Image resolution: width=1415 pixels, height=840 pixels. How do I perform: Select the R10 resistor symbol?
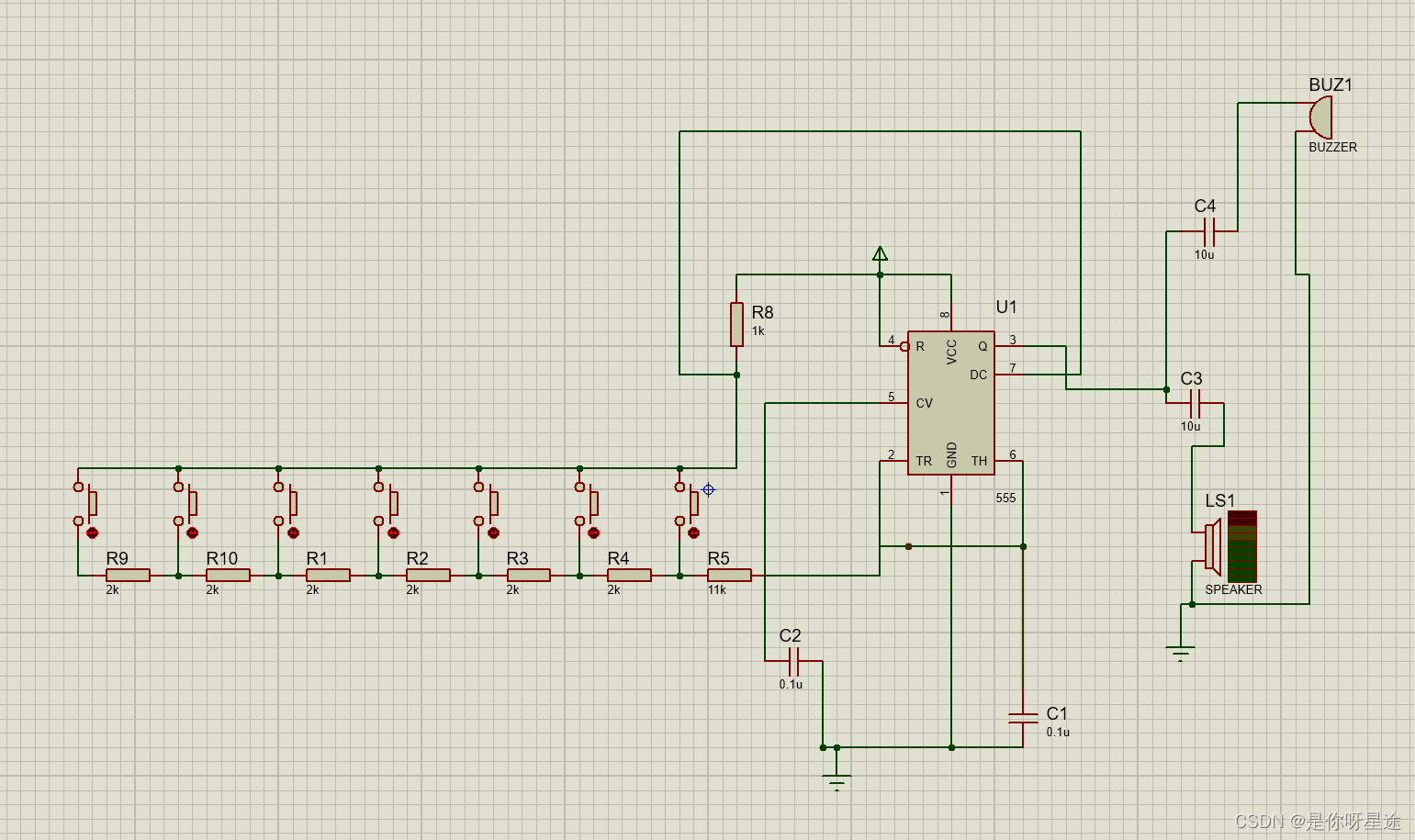(228, 576)
